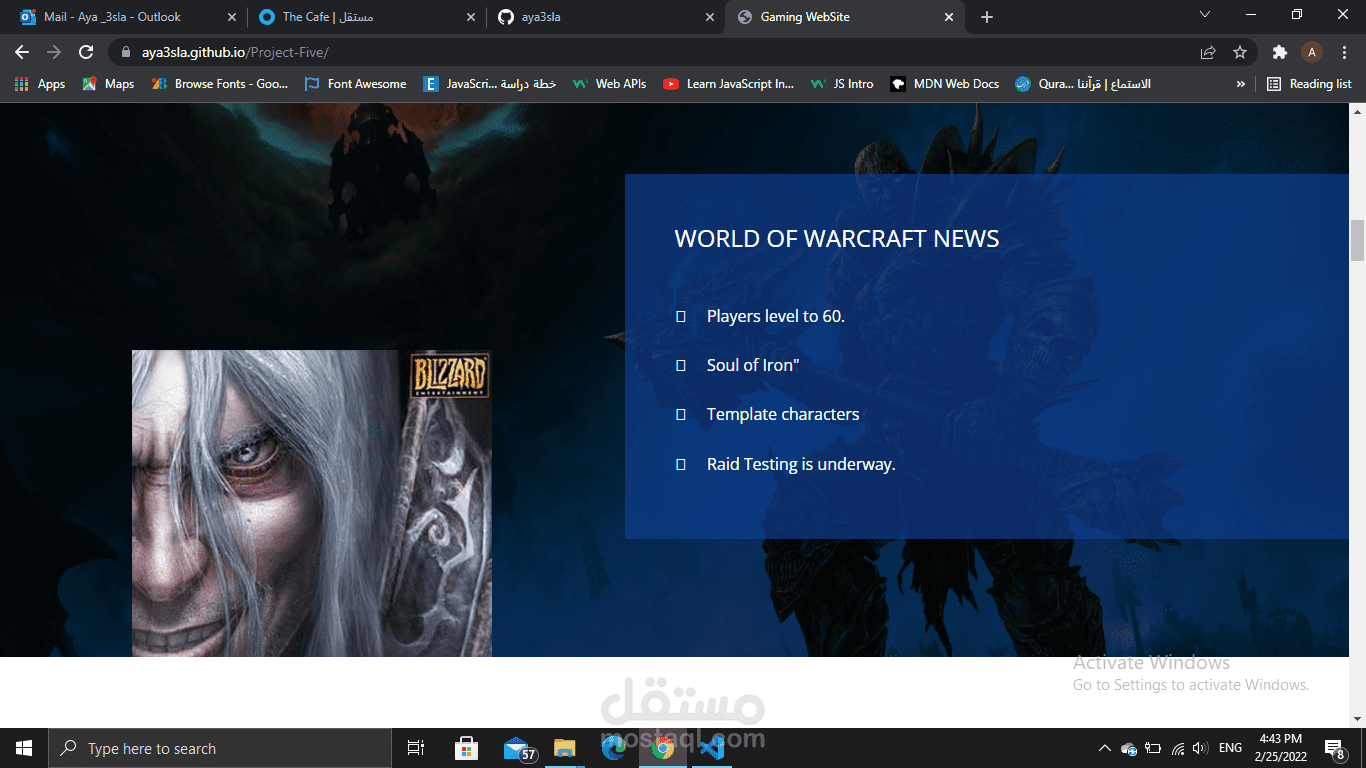Open Visual Studio Code from taskbar
Image resolution: width=1366 pixels, height=768 pixels.
pyautogui.click(x=711, y=748)
